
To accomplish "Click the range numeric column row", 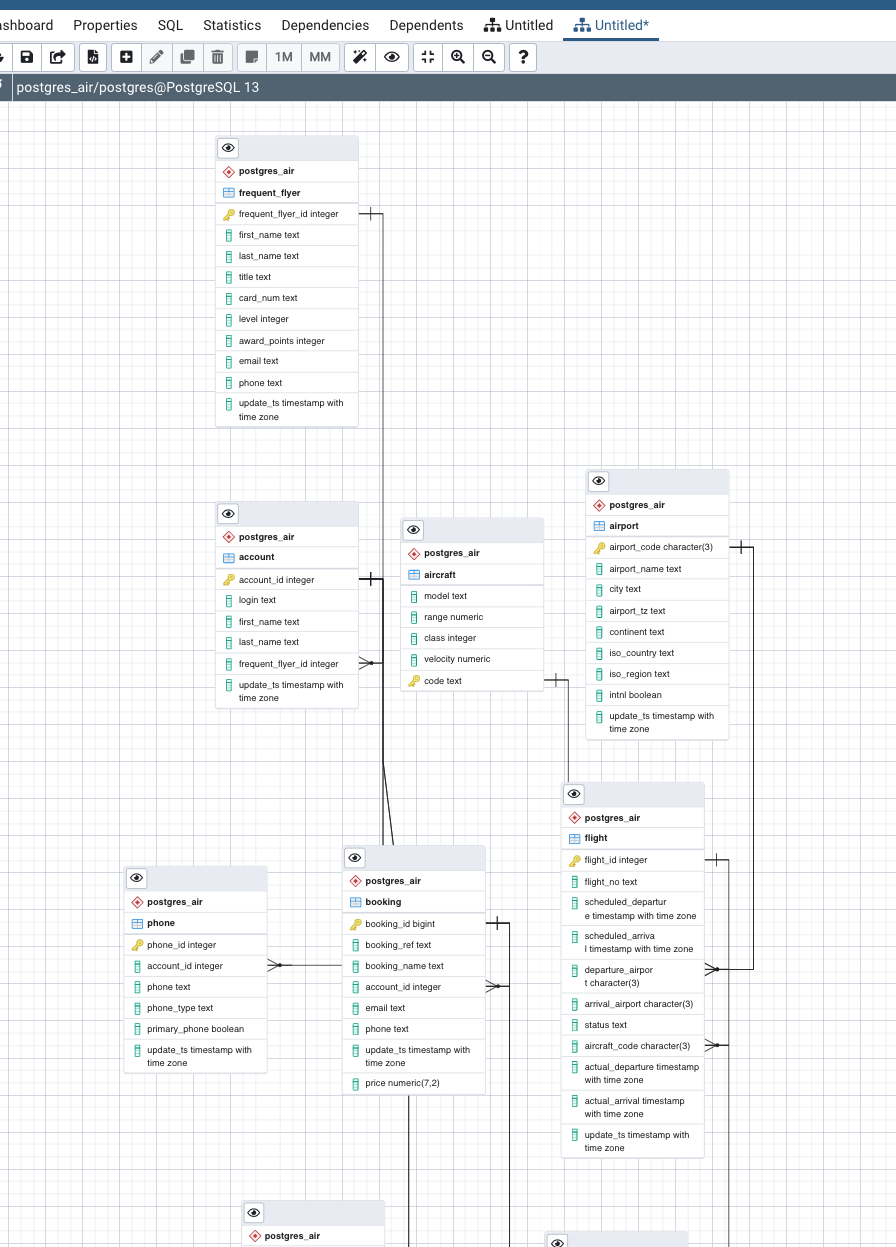I will click(472, 617).
